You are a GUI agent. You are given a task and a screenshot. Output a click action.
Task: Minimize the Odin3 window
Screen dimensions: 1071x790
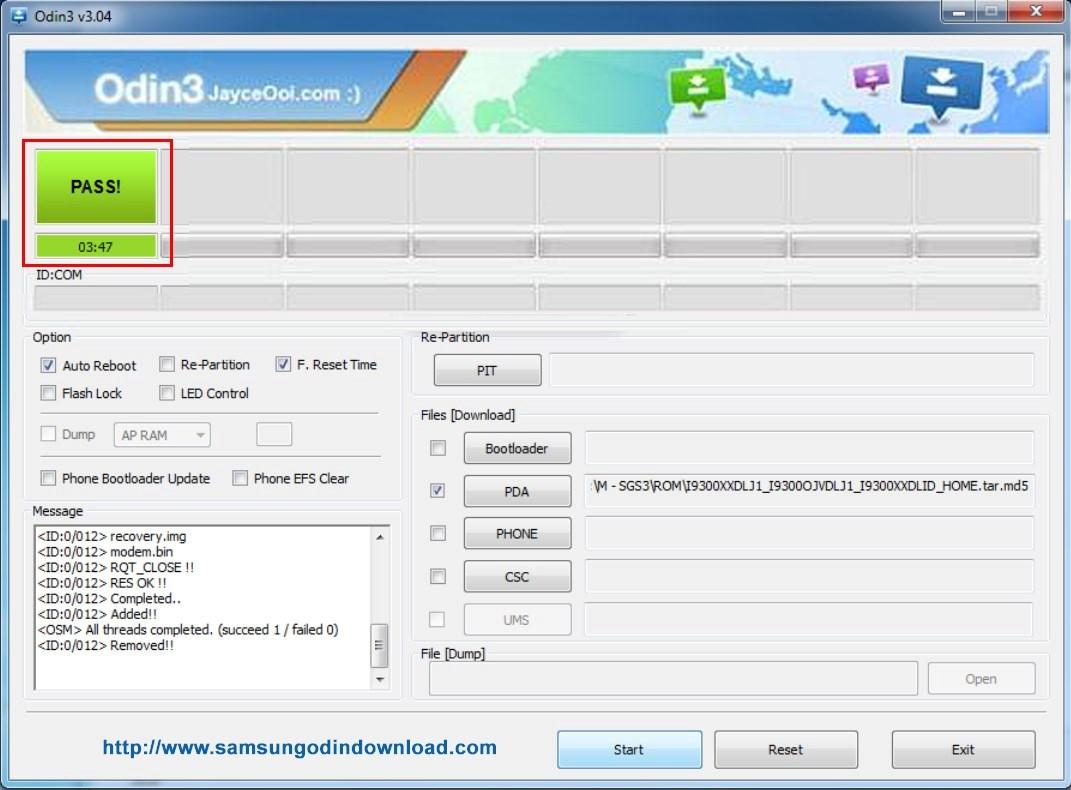point(960,11)
